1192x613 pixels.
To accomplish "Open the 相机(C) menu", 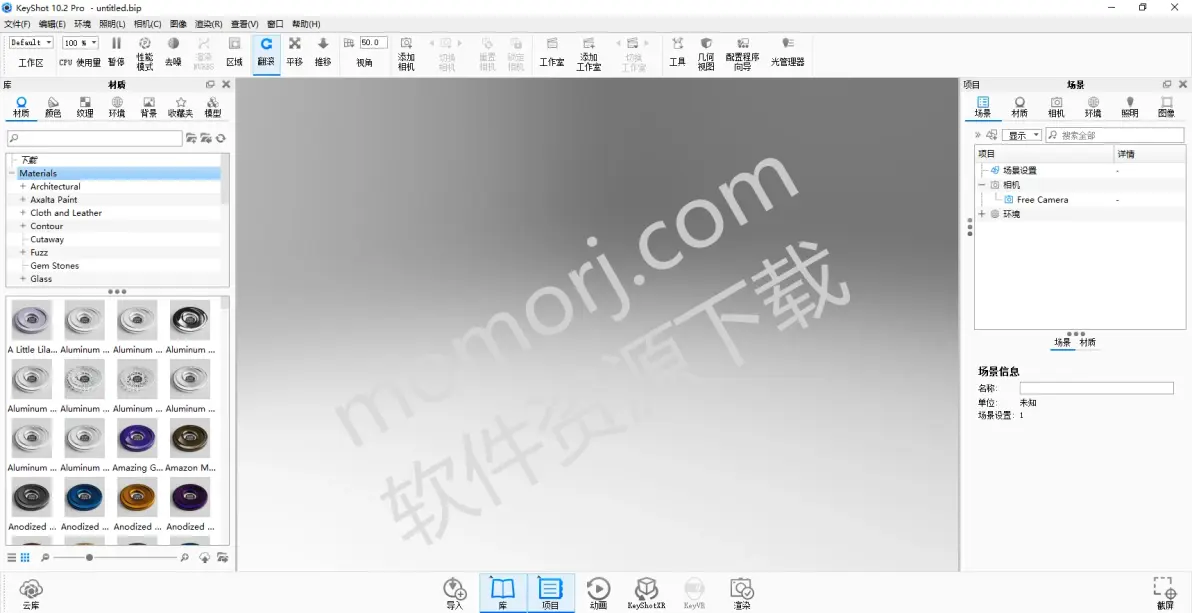I will click(x=147, y=24).
